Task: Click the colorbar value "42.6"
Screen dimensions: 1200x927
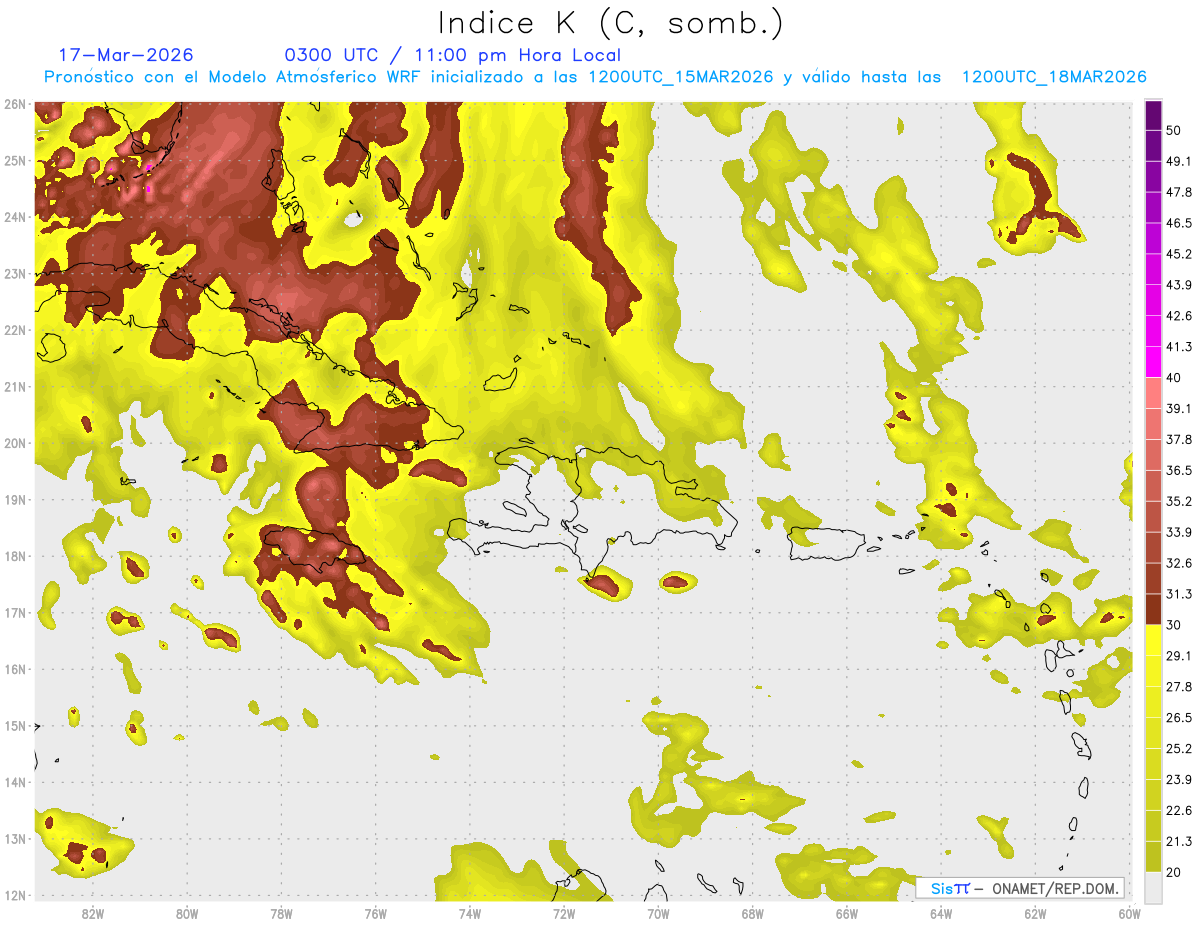Action: [1179, 316]
